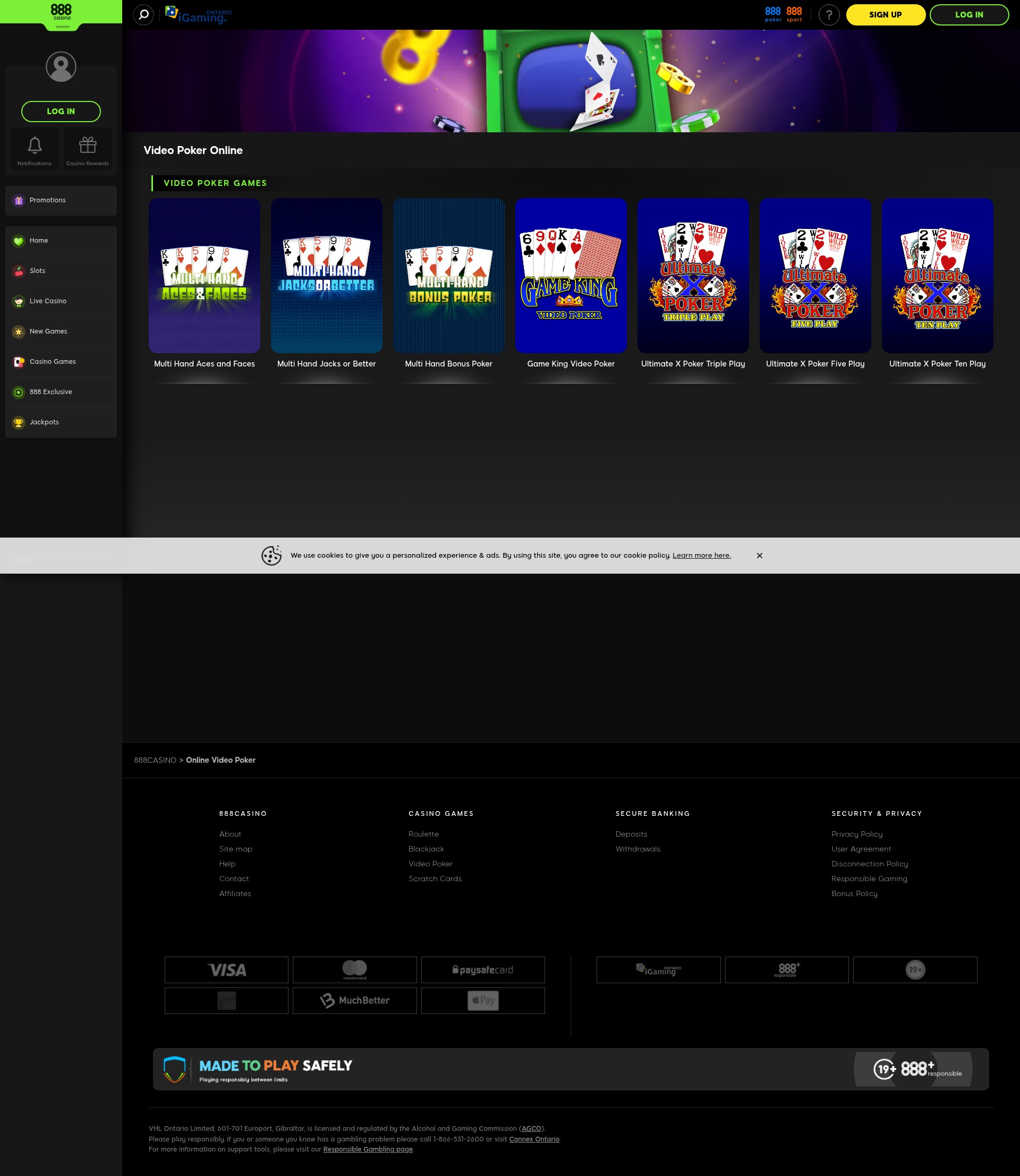
Task: Click the cookie icon in banner
Action: (271, 556)
